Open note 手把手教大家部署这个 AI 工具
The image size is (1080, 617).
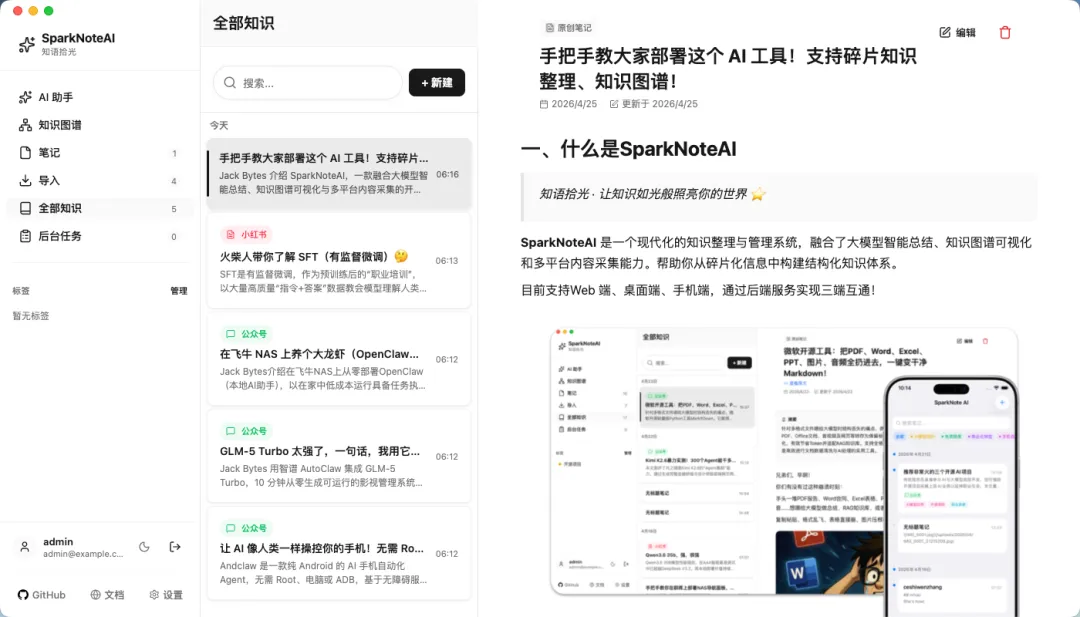click(340, 174)
